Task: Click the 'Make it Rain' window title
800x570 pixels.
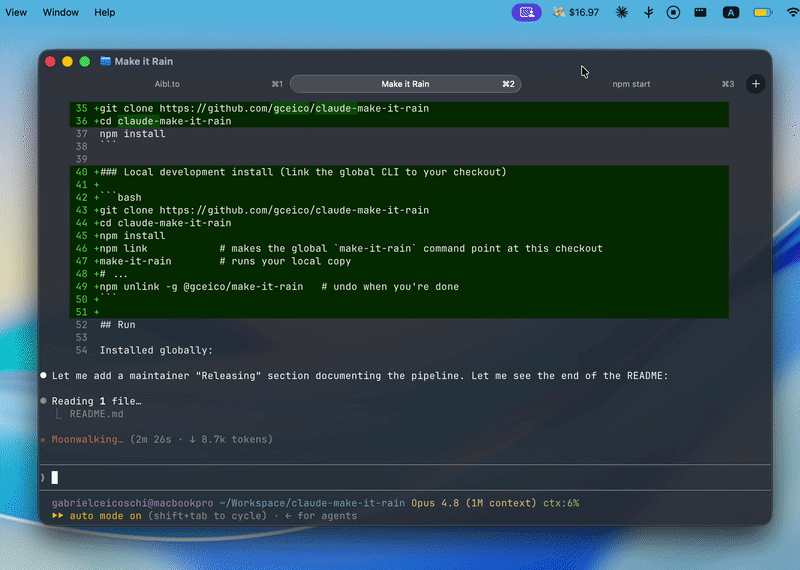Action: [x=143, y=61]
